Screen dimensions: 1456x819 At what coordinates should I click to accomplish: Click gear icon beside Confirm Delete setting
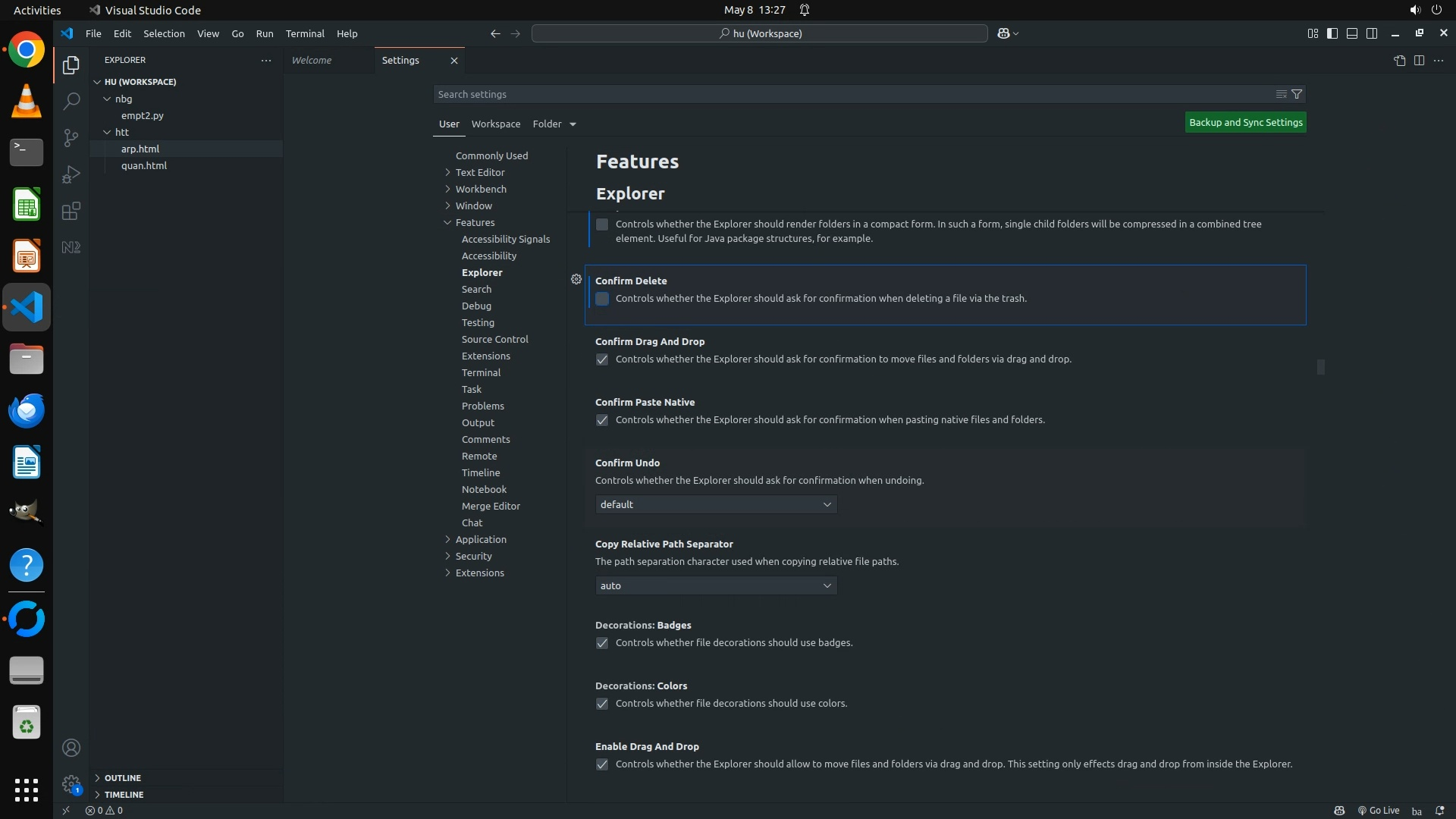click(x=576, y=280)
